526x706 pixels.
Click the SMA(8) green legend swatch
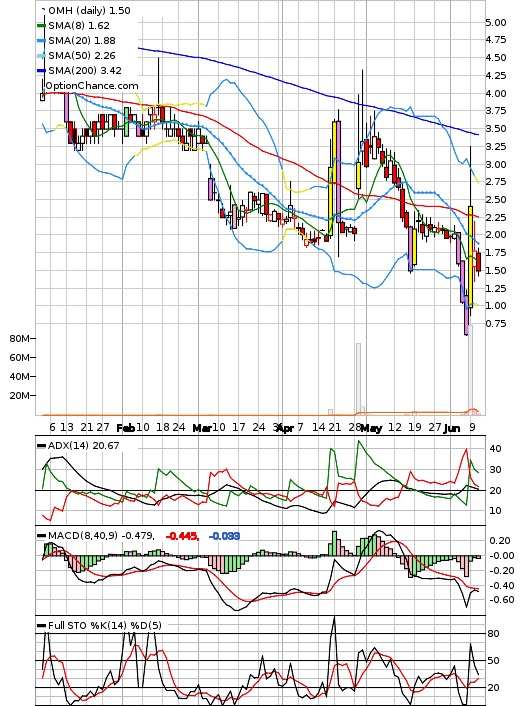click(41, 26)
